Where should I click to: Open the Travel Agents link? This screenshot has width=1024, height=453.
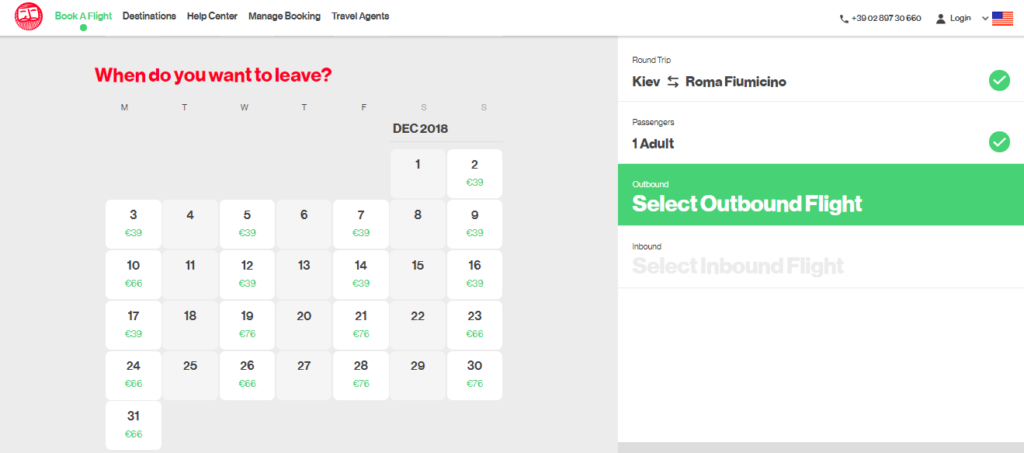(x=360, y=16)
